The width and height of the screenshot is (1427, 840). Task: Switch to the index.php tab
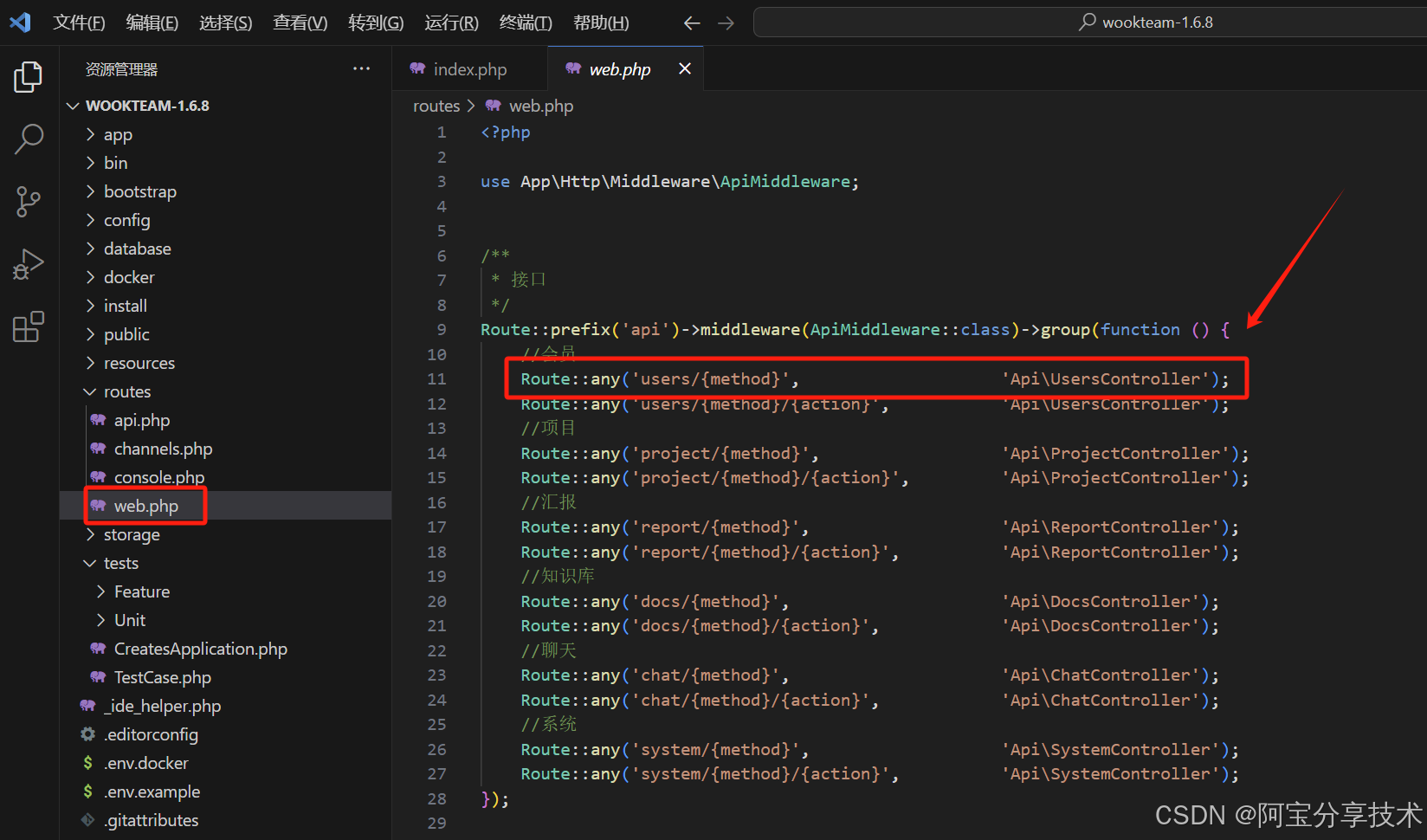pos(470,68)
